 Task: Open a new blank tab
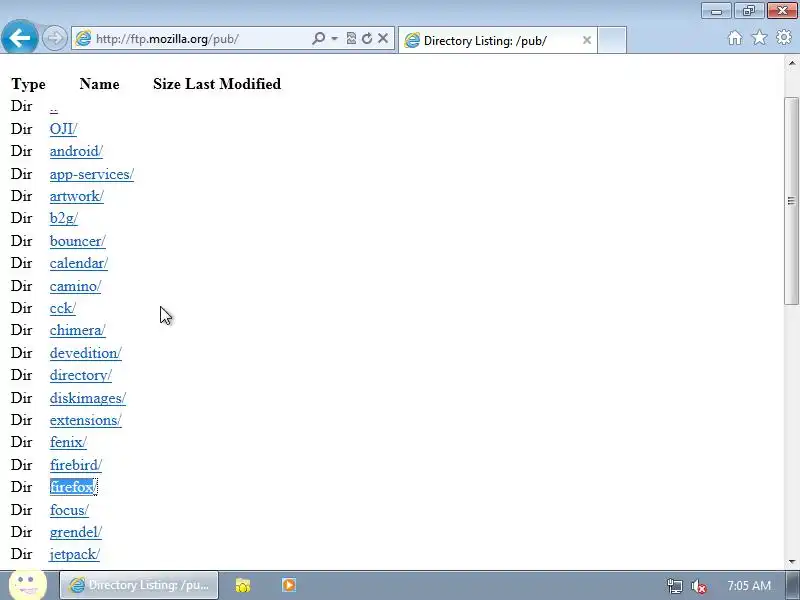[x=612, y=40]
